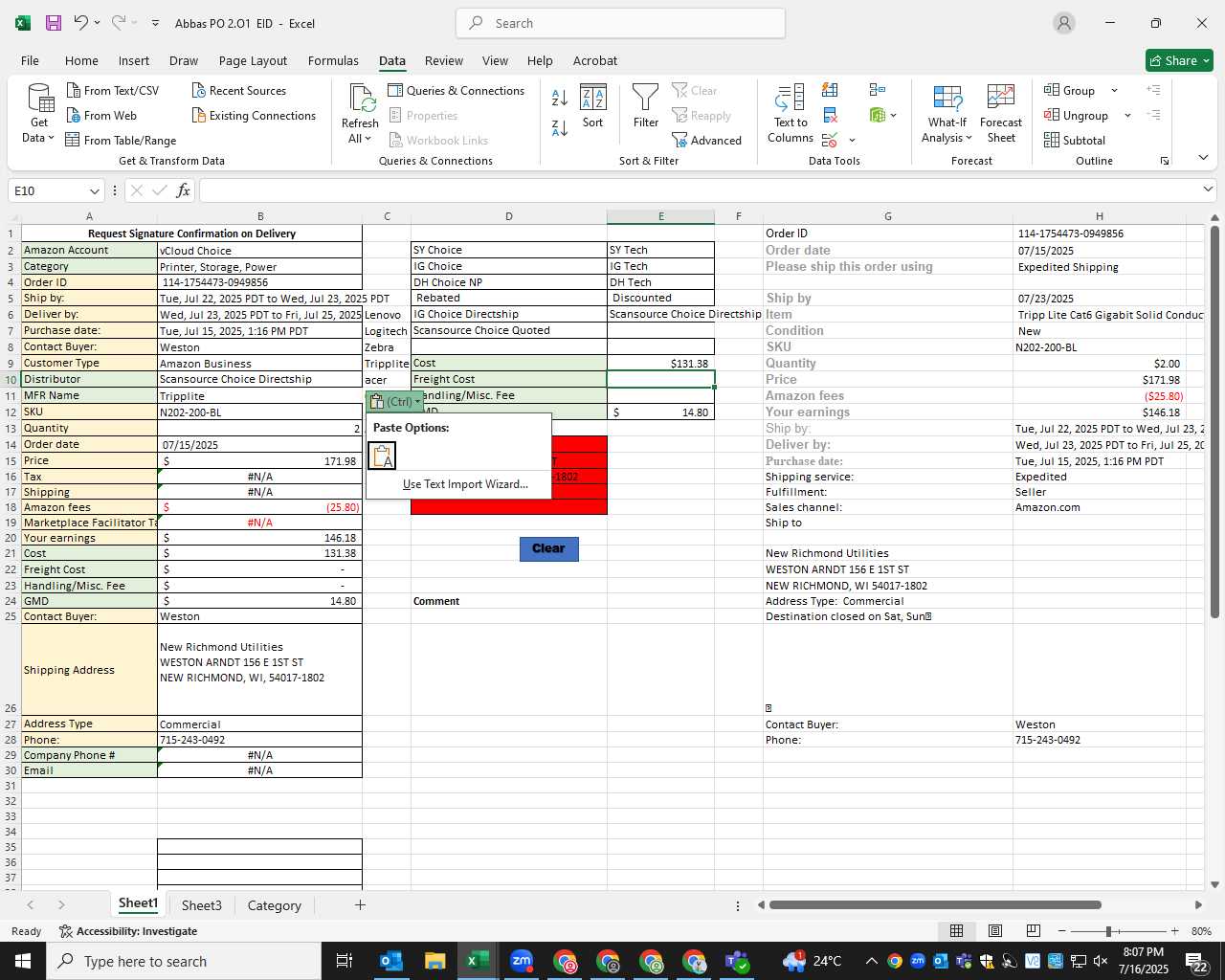1225x980 pixels.
Task: Click Paste Options clipboard icon
Action: pos(382,457)
